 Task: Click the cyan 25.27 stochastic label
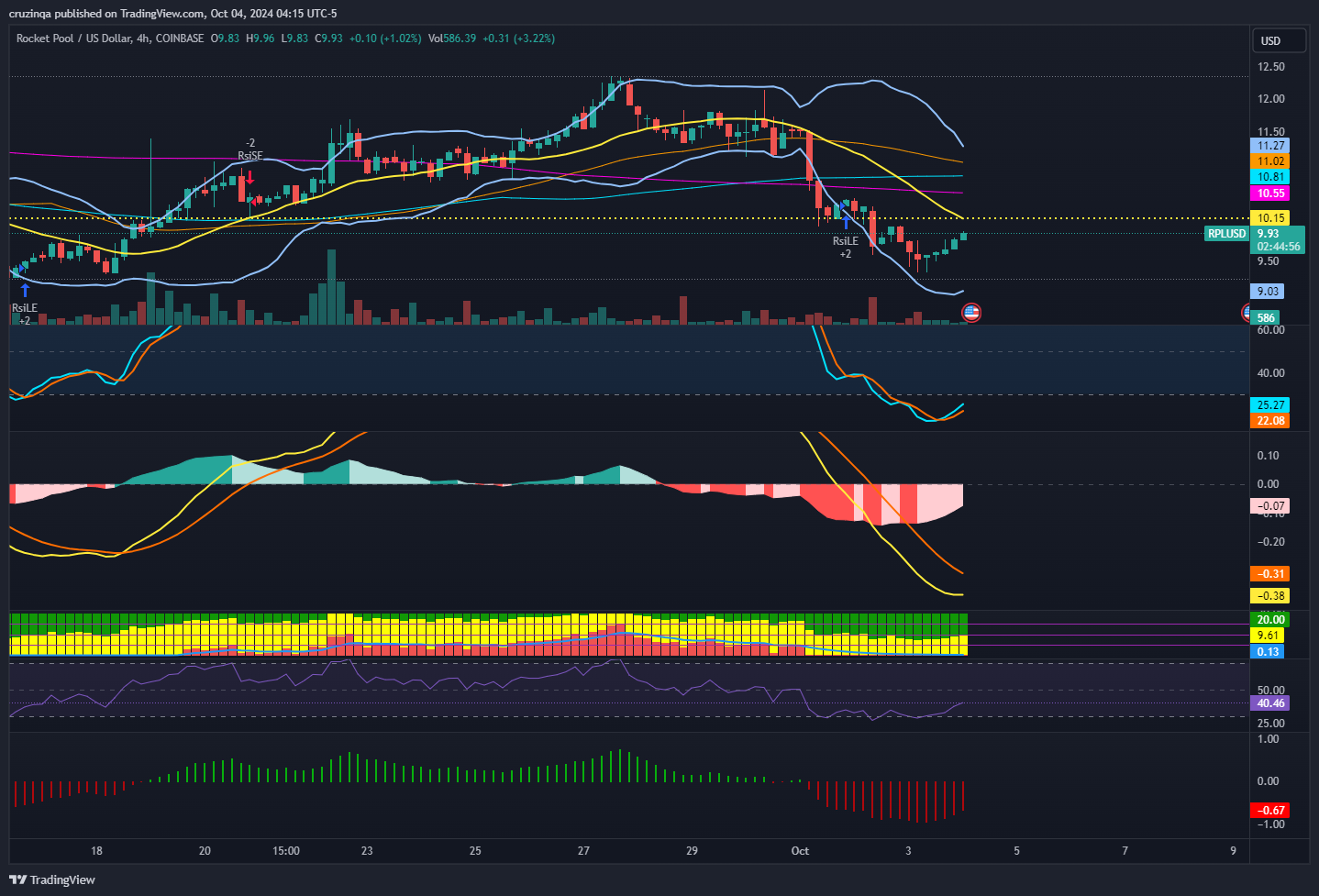(1270, 405)
